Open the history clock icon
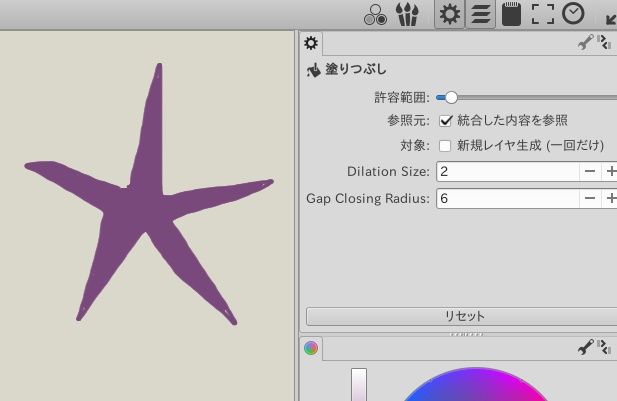 573,14
